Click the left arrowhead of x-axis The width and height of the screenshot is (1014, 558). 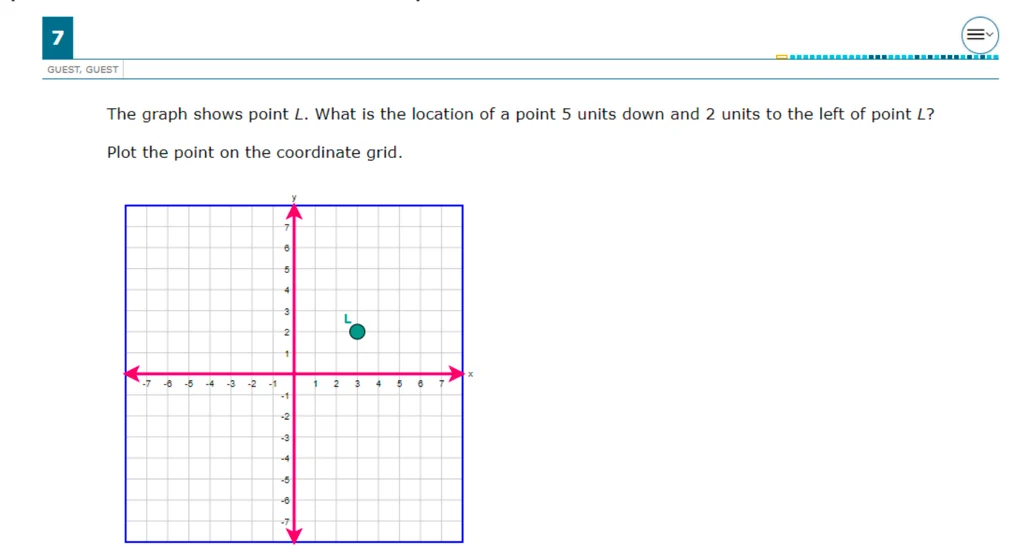point(132,374)
